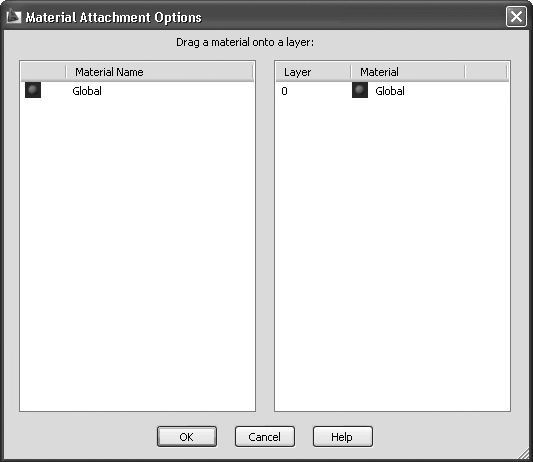Viewport: 533px width, 462px height.
Task: Click the AutoCAD icon in the title bar
Action: (x=14, y=17)
